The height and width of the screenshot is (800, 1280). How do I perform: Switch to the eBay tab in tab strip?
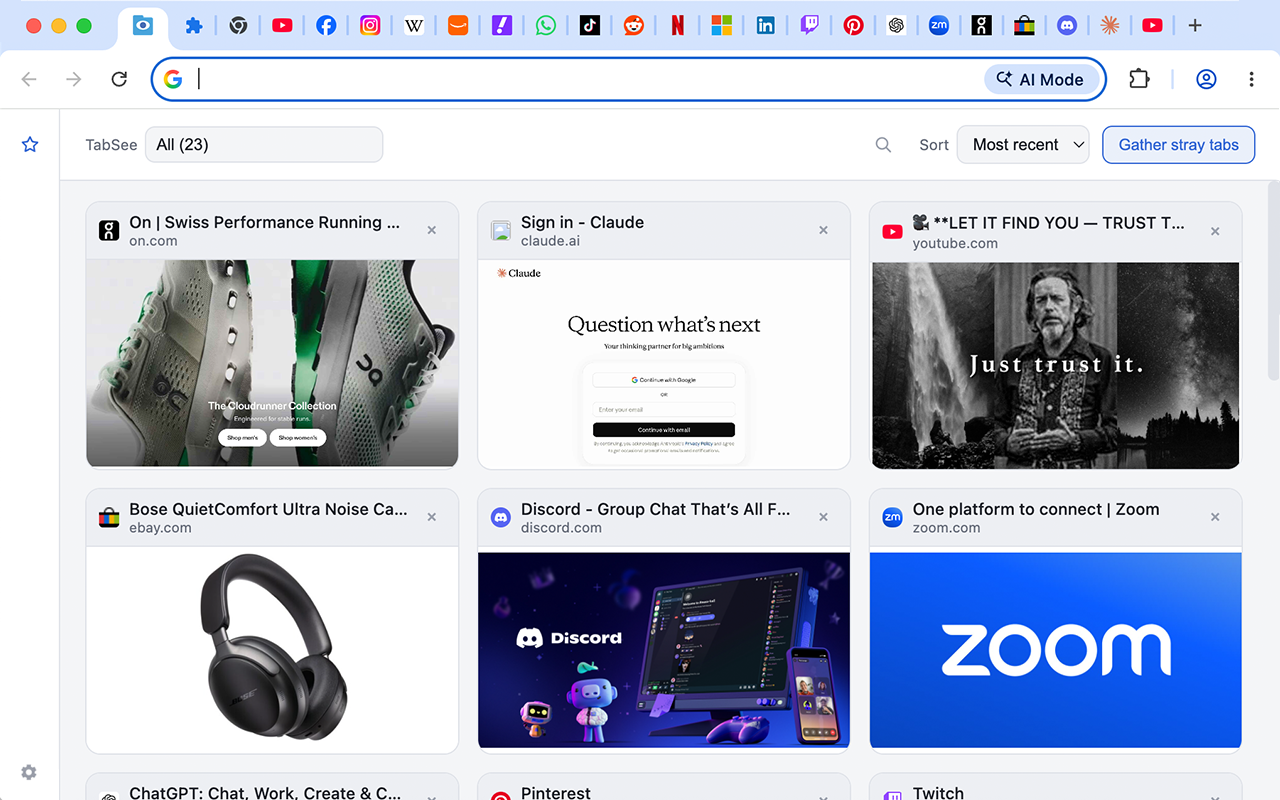pyautogui.click(x=1024, y=26)
